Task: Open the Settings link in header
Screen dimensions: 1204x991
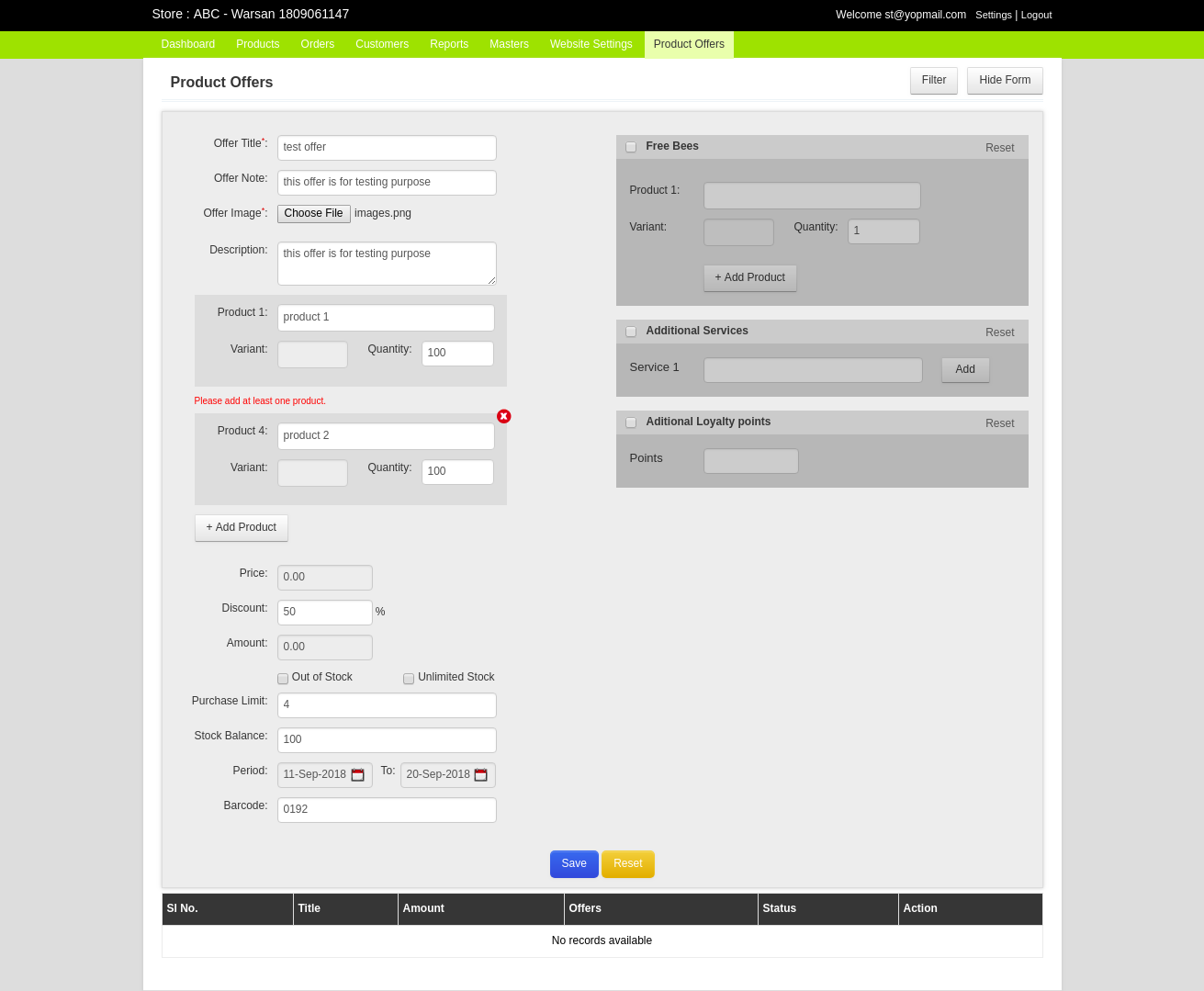Action: coord(994,15)
